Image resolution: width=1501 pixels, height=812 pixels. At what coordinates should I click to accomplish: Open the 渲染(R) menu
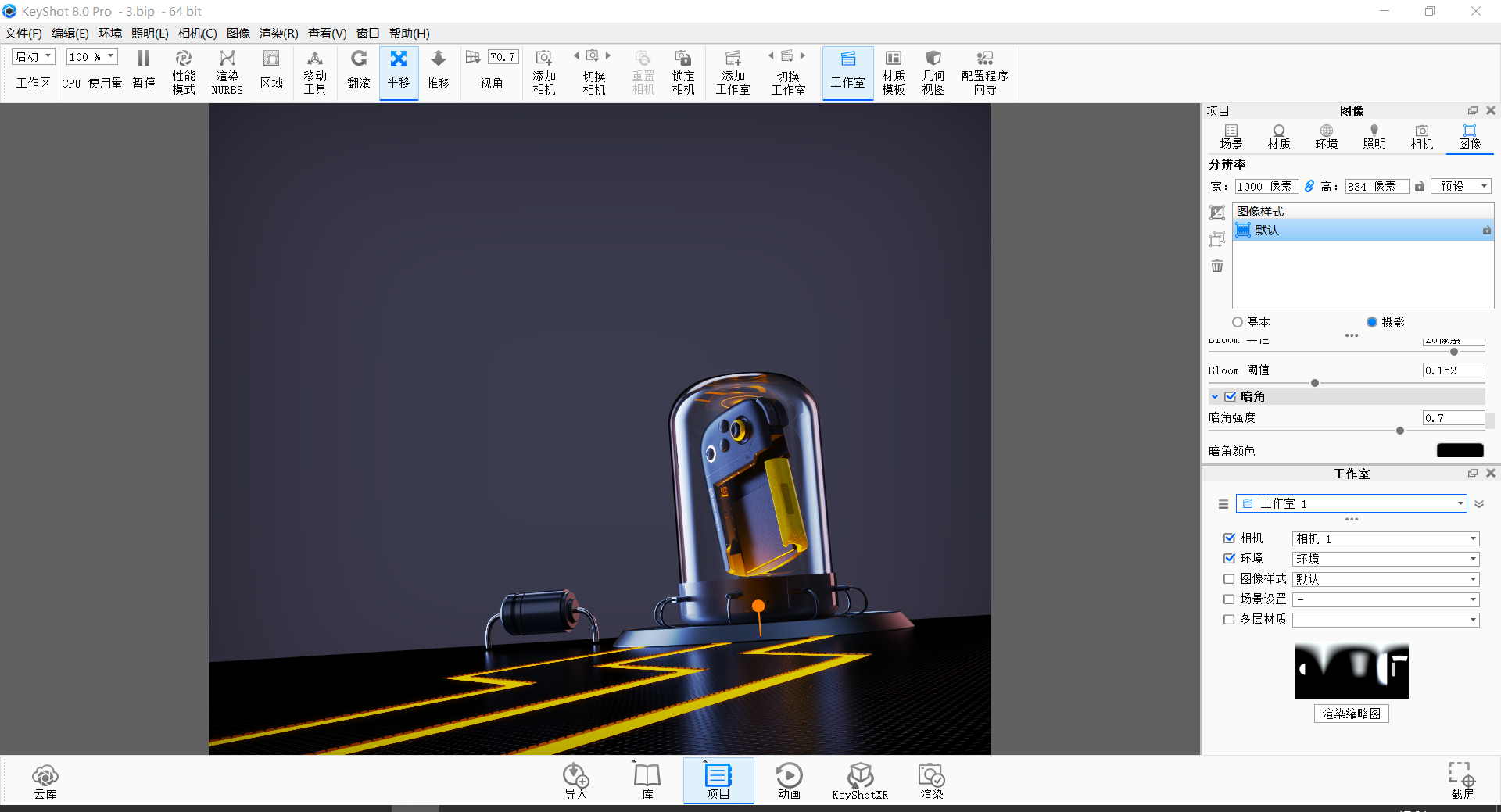tap(278, 33)
